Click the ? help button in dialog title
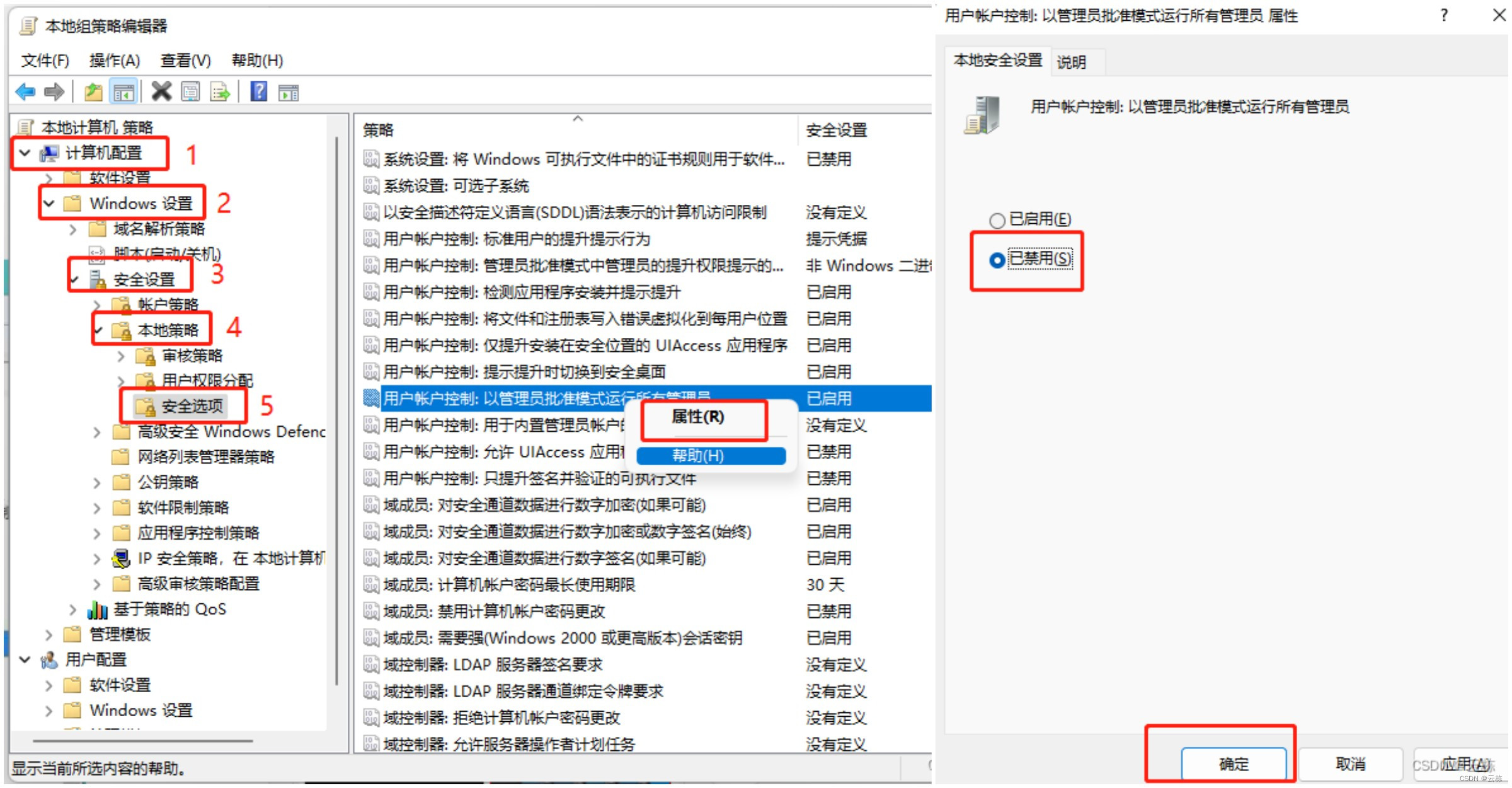Screen dimensions: 1512x788 tap(1444, 15)
